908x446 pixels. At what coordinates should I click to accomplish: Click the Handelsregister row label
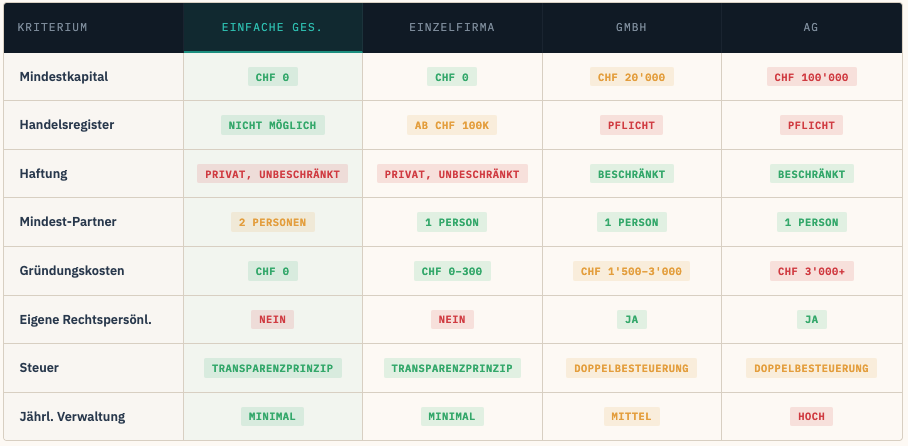tap(66, 126)
